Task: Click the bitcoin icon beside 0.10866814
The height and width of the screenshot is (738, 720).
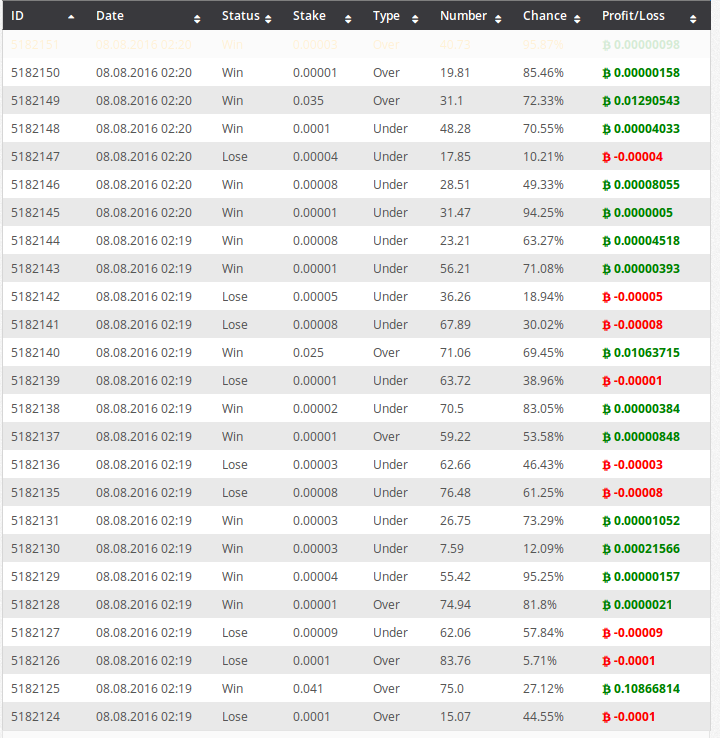Action: tap(607, 690)
